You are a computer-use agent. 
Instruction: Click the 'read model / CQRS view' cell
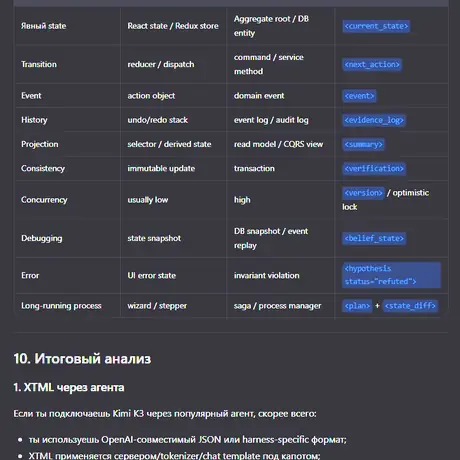coord(278,144)
